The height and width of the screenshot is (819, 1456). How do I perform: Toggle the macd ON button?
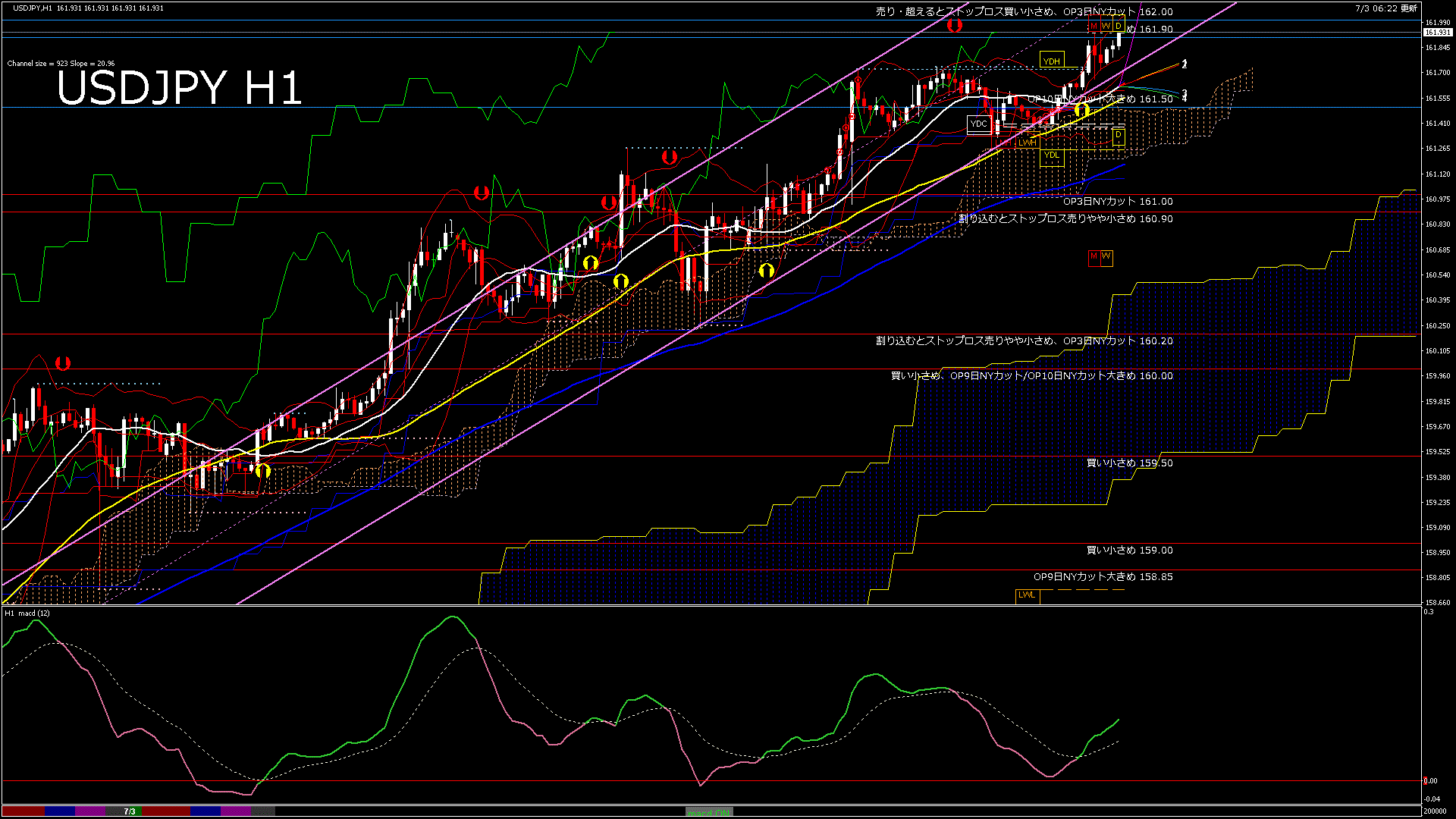[709, 812]
